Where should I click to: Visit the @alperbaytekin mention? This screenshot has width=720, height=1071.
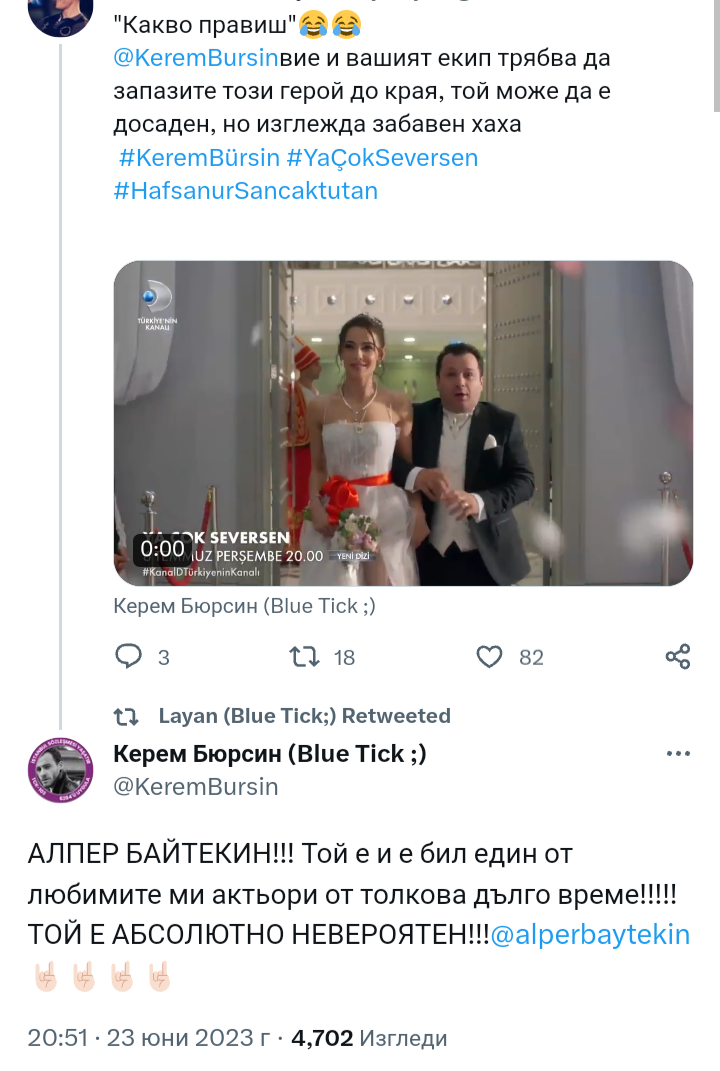click(590, 935)
